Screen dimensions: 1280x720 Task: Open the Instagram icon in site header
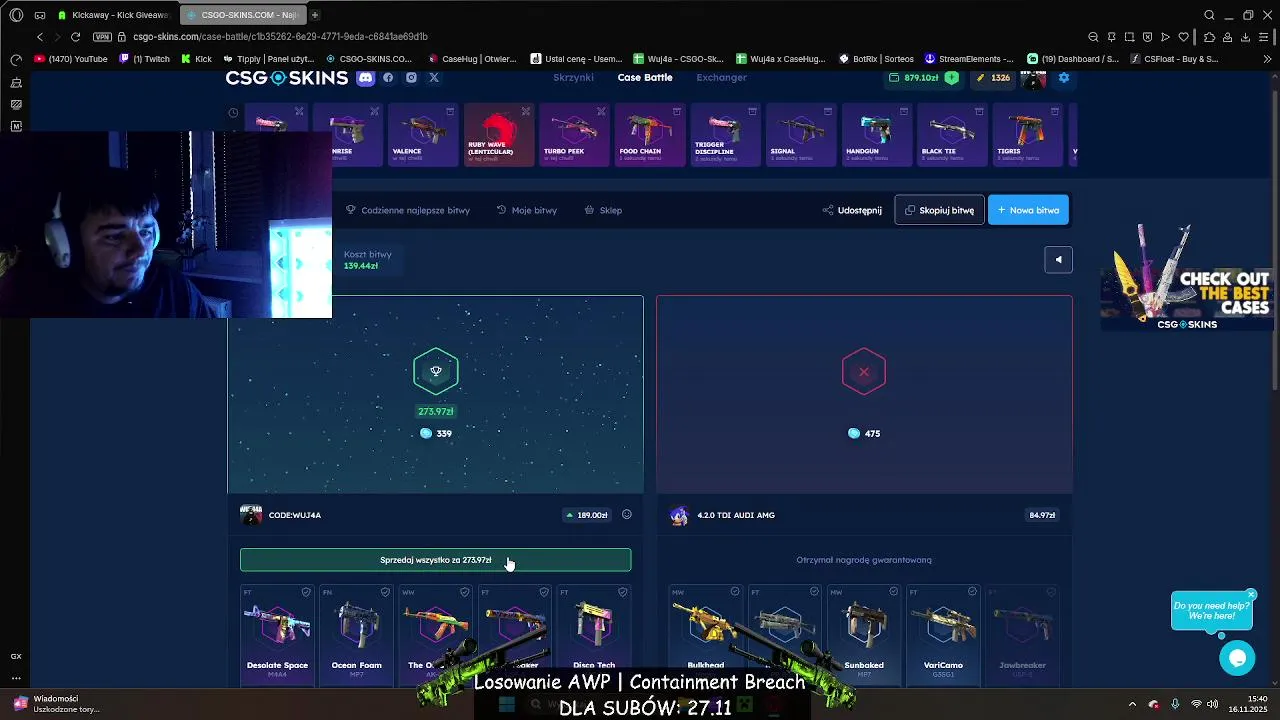pyautogui.click(x=411, y=78)
